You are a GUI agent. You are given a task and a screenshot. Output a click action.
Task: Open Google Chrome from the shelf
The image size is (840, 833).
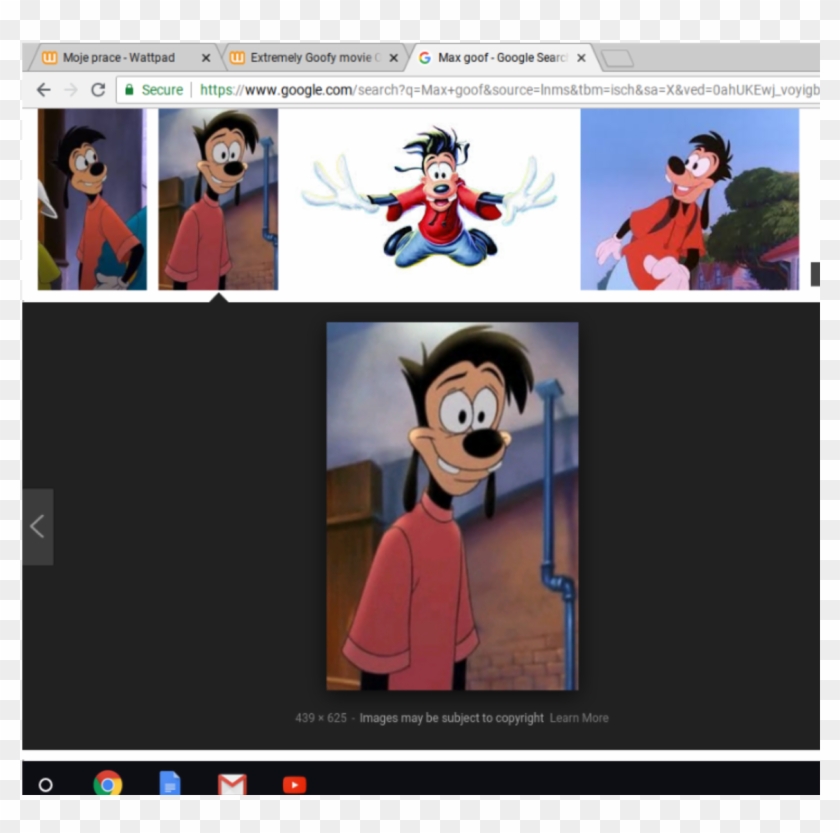(108, 783)
